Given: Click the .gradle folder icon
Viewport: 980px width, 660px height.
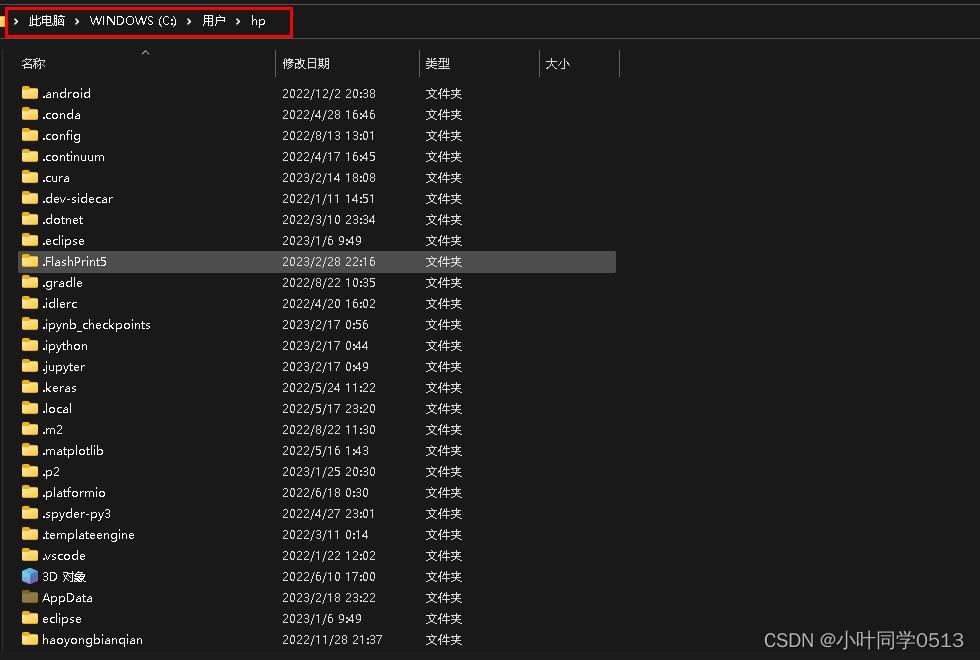Looking at the screenshot, I should 30,282.
